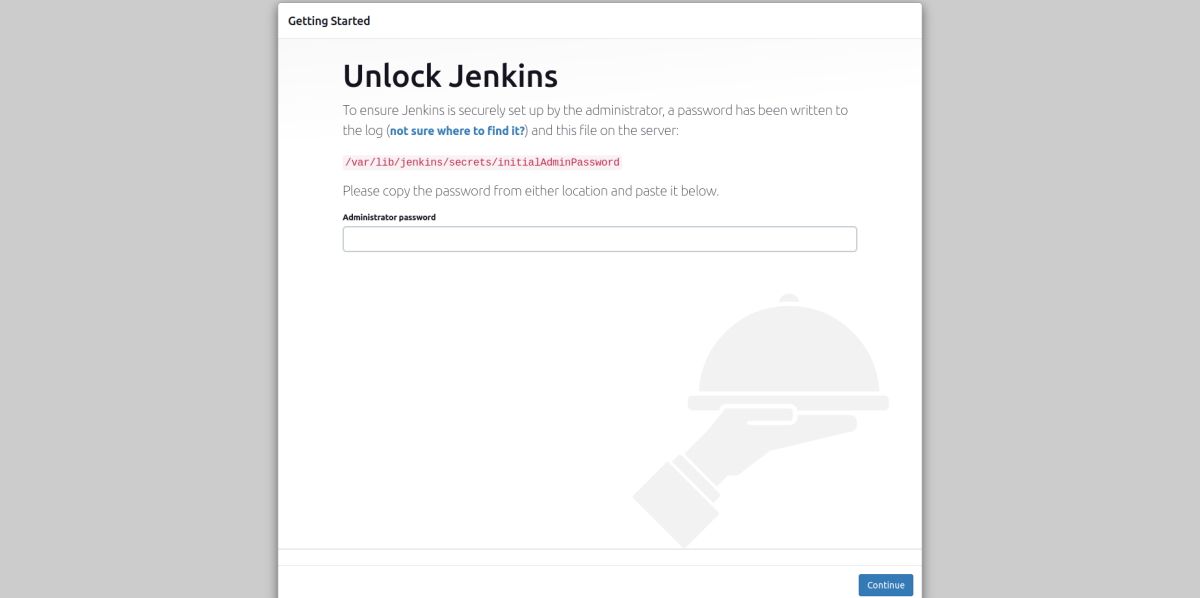The height and width of the screenshot is (598, 1200).
Task: Click the Unlock Jenkins heading
Action: click(450, 76)
